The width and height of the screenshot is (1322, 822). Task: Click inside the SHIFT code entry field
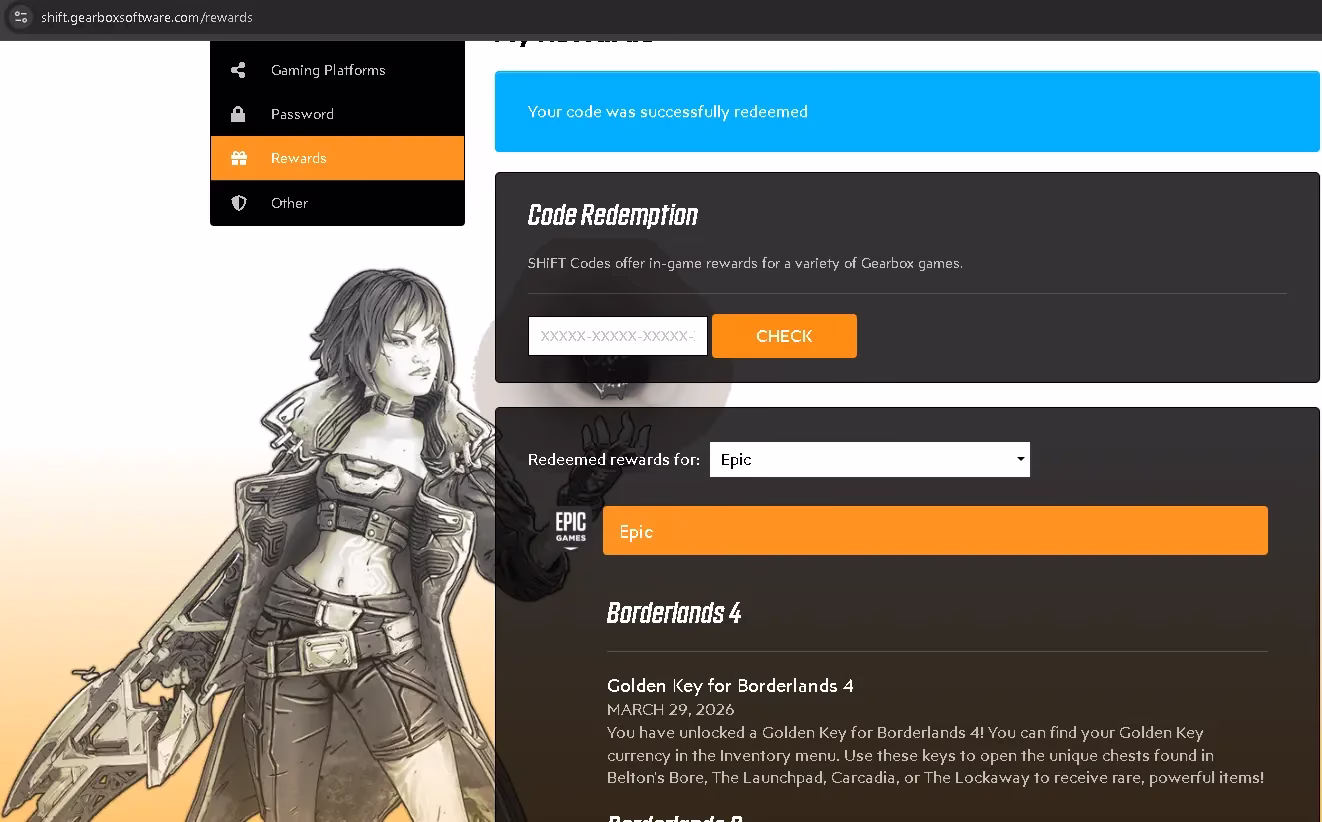click(617, 336)
